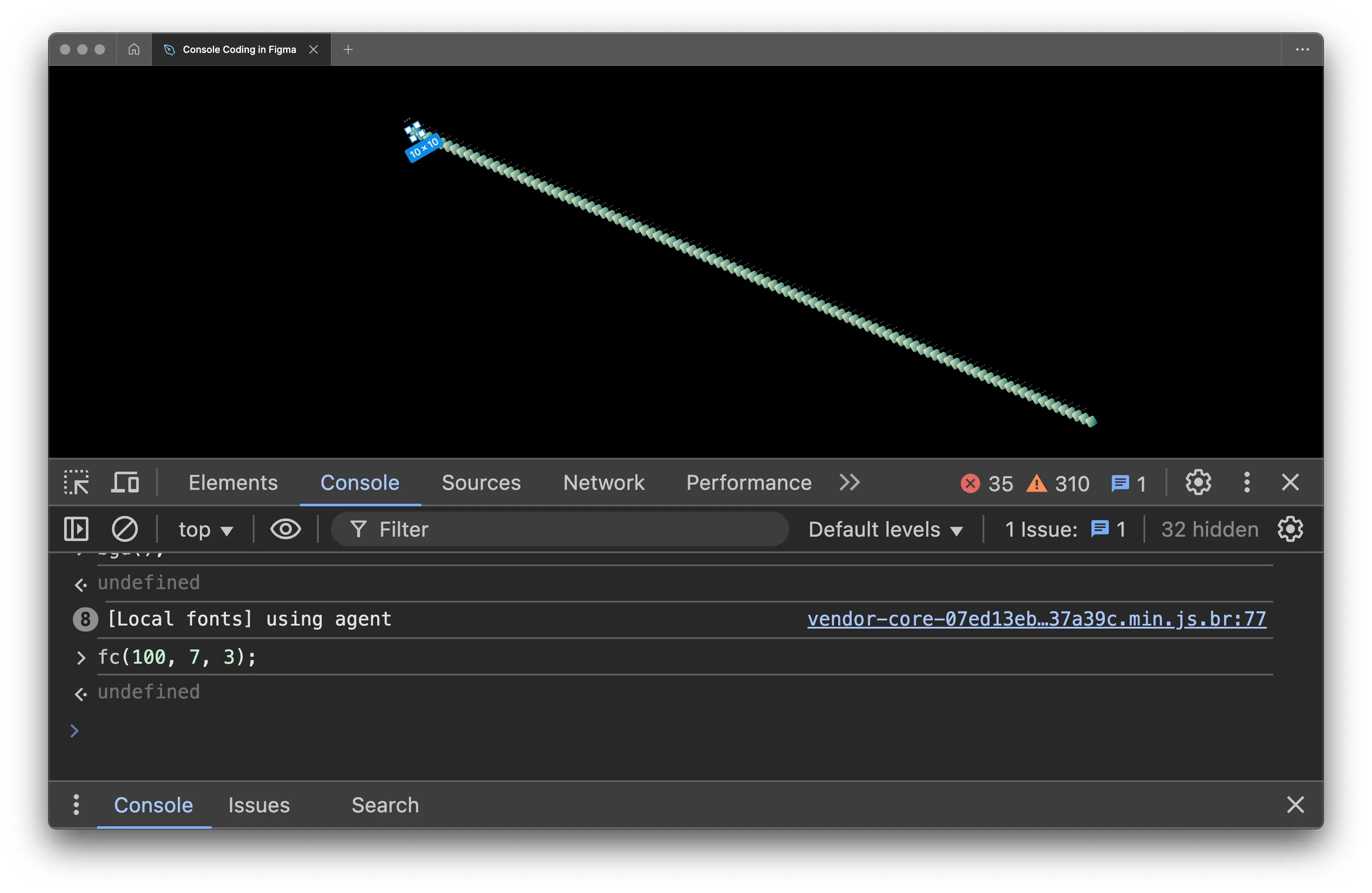Screen dimensions: 1372x893
Task: Open console settings gear beside hidden count
Action: click(1290, 529)
